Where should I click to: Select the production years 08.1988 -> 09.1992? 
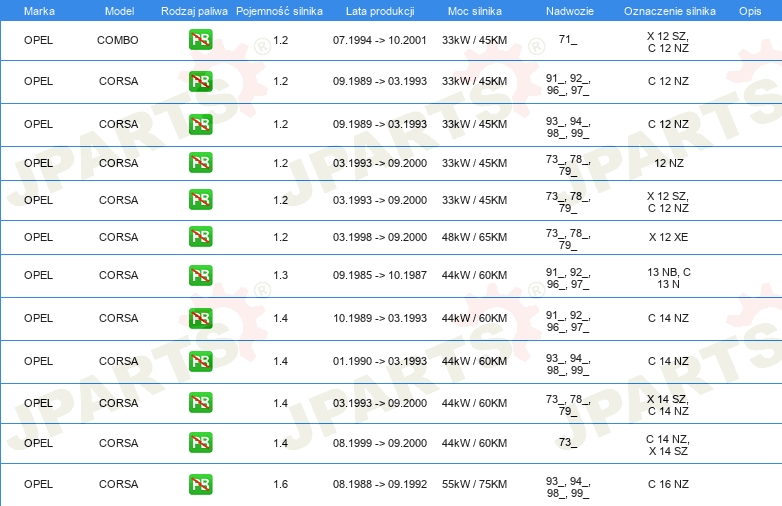click(380, 484)
